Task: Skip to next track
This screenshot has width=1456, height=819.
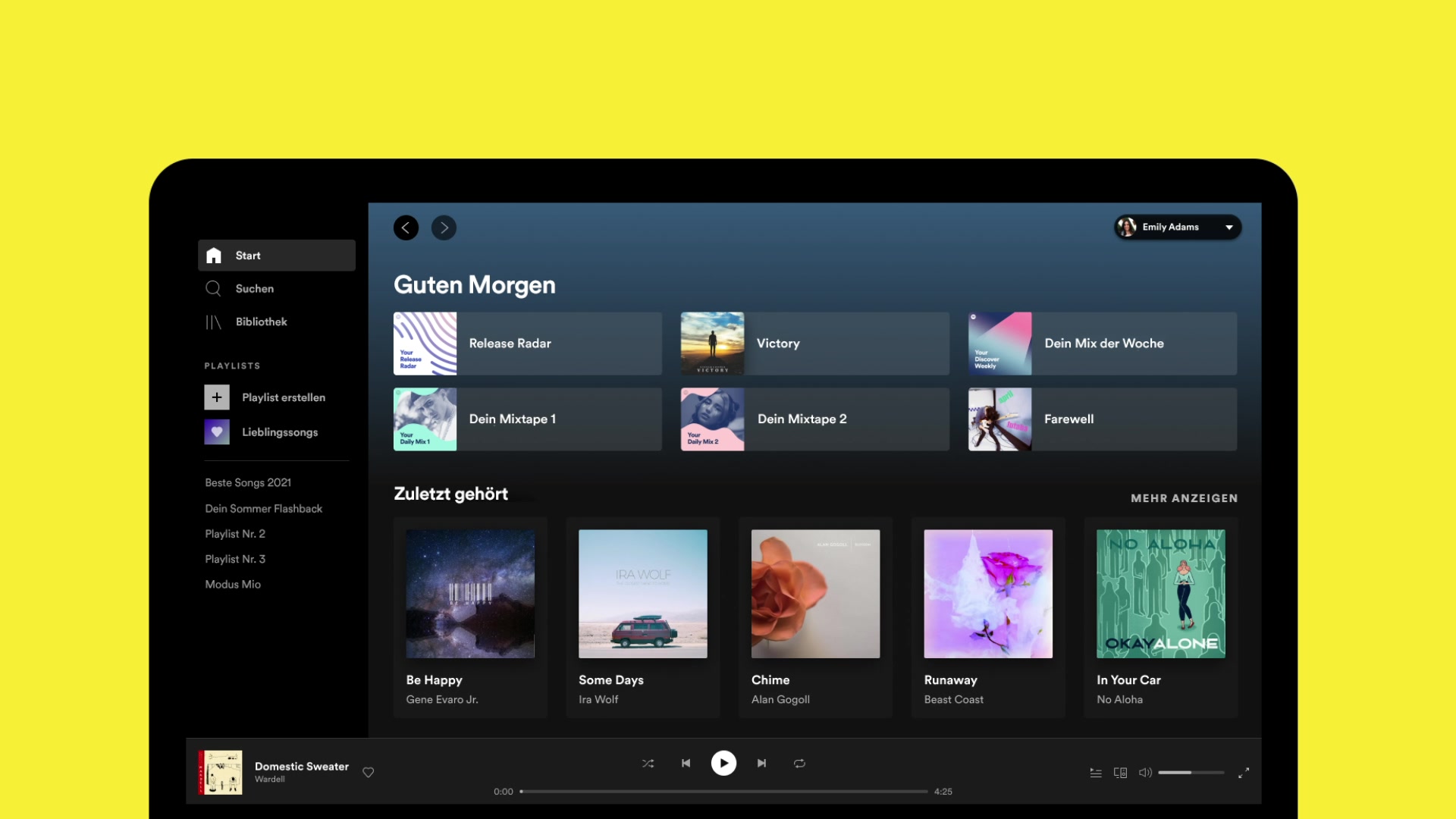Action: 761,764
